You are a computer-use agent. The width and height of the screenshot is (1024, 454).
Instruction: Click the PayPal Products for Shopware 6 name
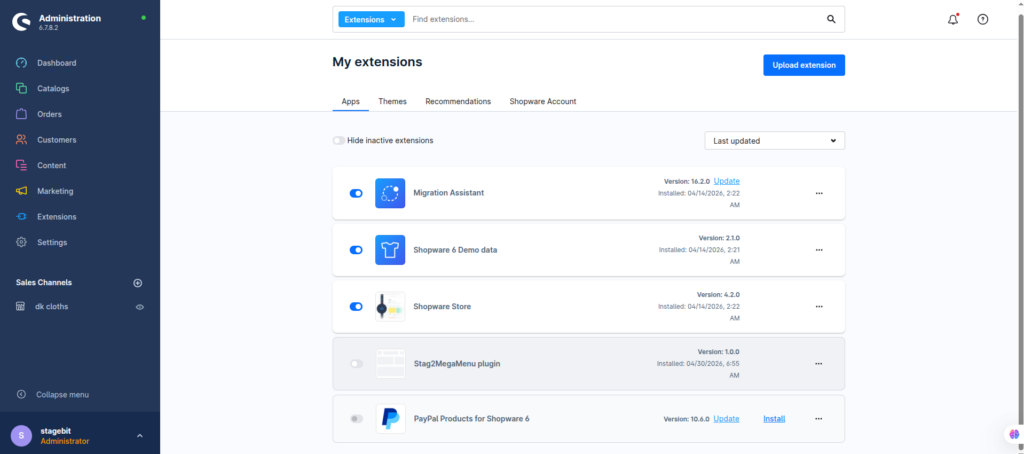(x=472, y=419)
